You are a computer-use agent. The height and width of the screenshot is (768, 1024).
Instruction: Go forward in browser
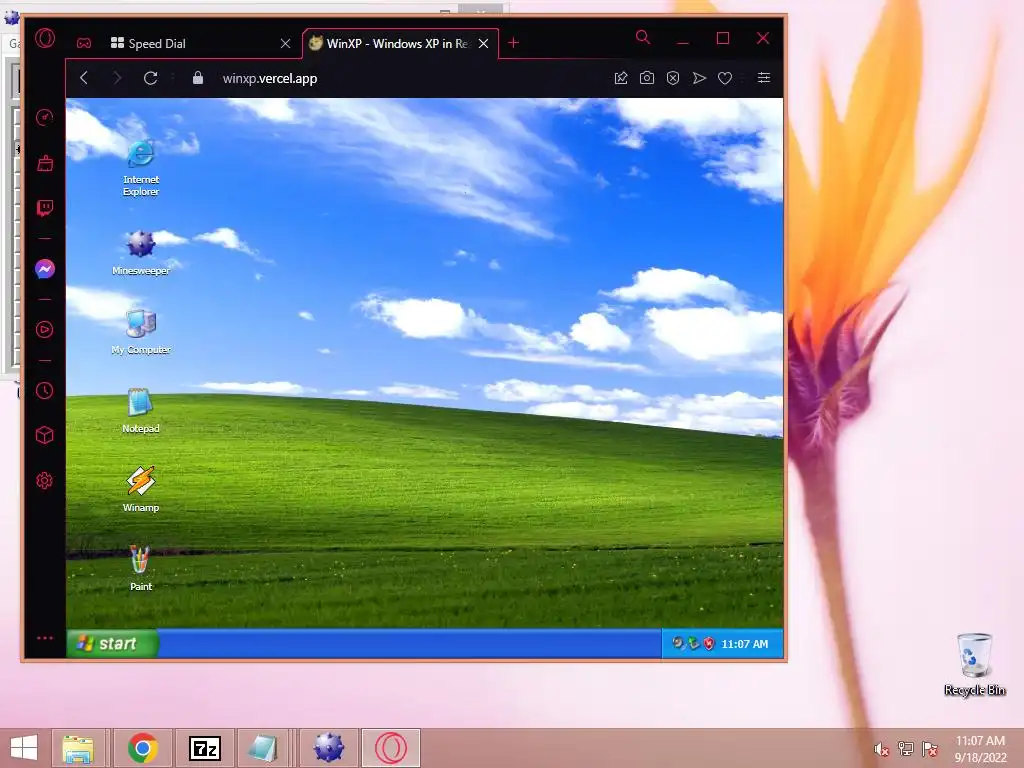(117, 78)
